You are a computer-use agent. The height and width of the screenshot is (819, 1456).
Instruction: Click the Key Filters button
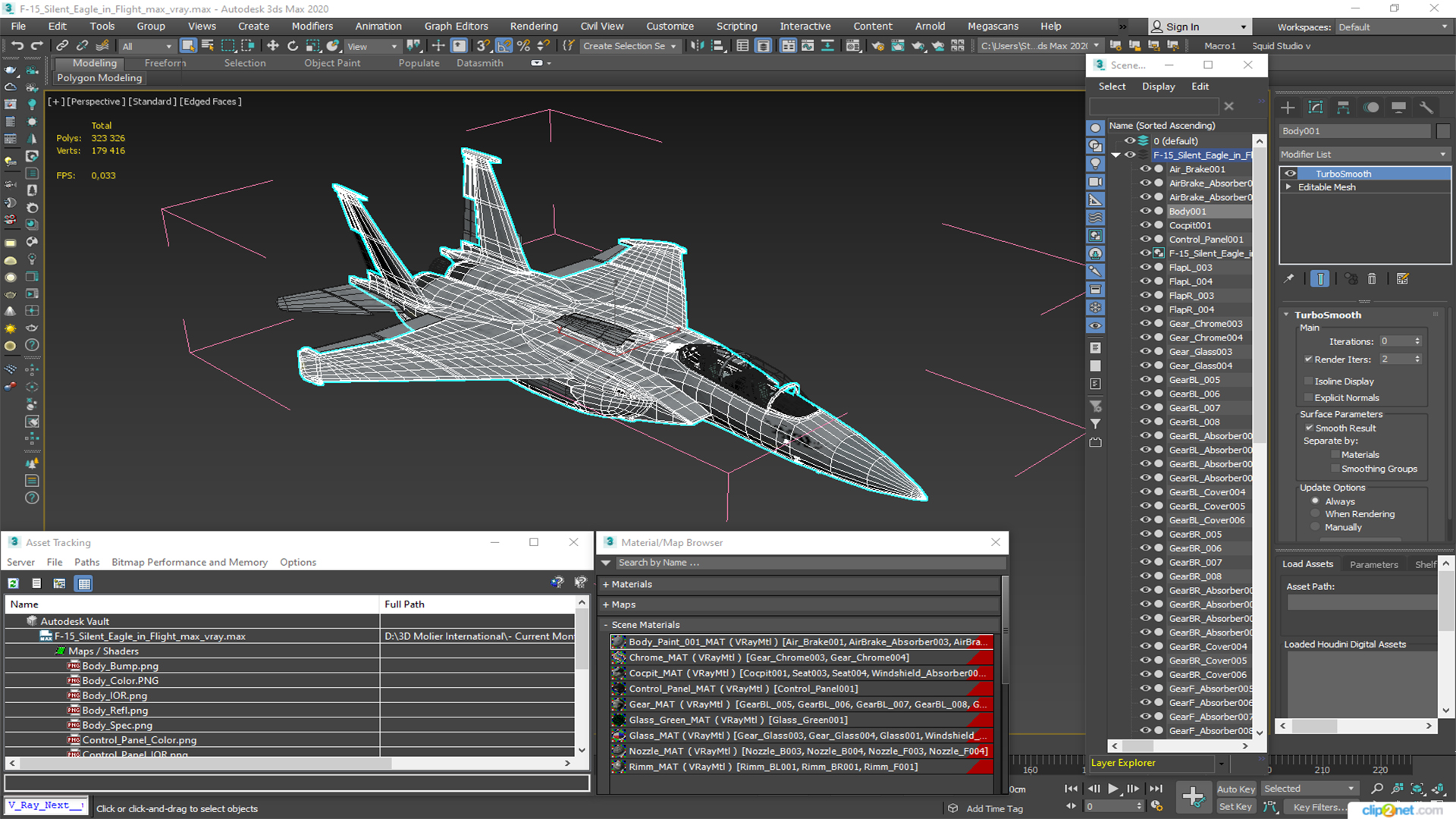point(1320,807)
